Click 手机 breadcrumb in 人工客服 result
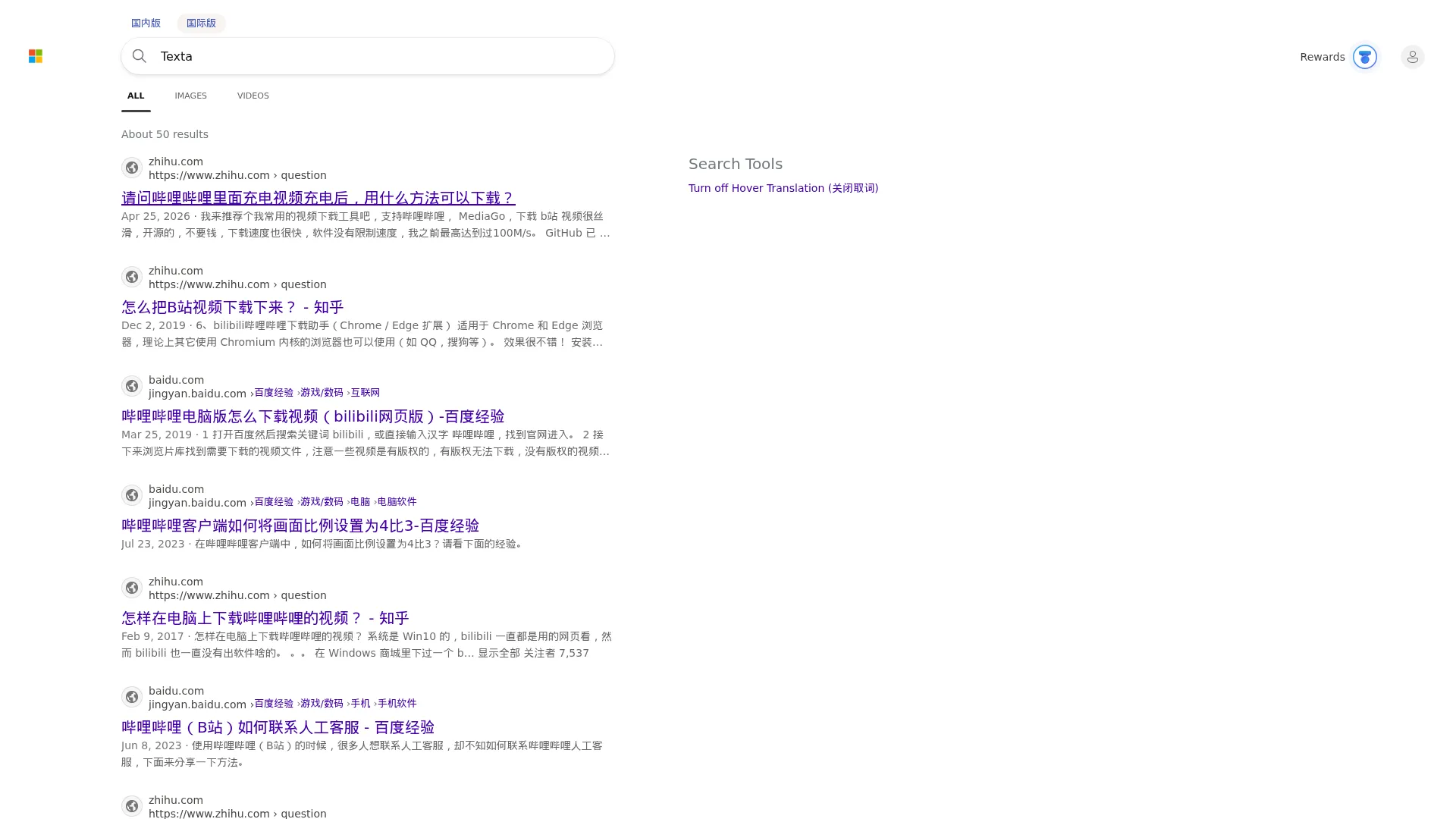The image size is (1456, 819). point(360,704)
